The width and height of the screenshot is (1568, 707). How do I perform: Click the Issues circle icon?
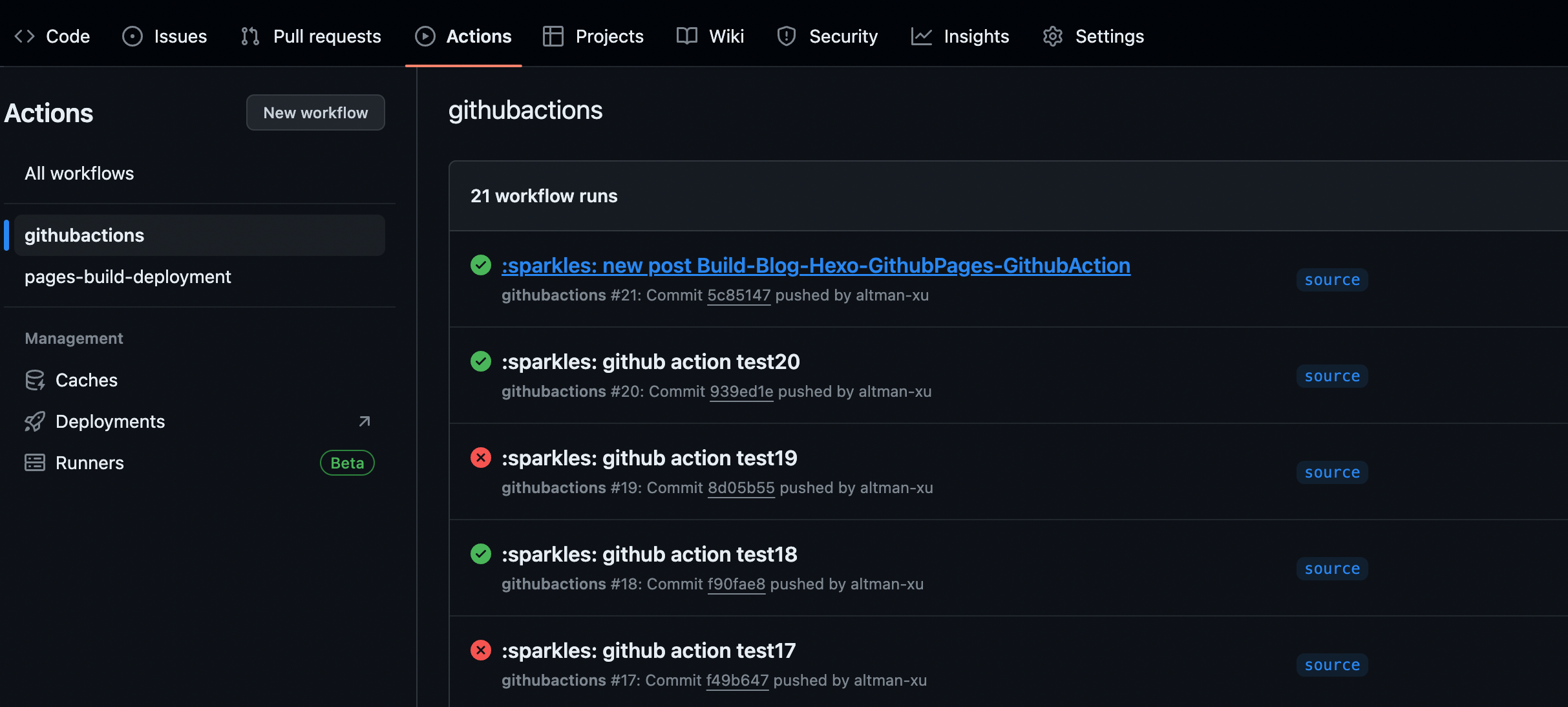[x=132, y=36]
